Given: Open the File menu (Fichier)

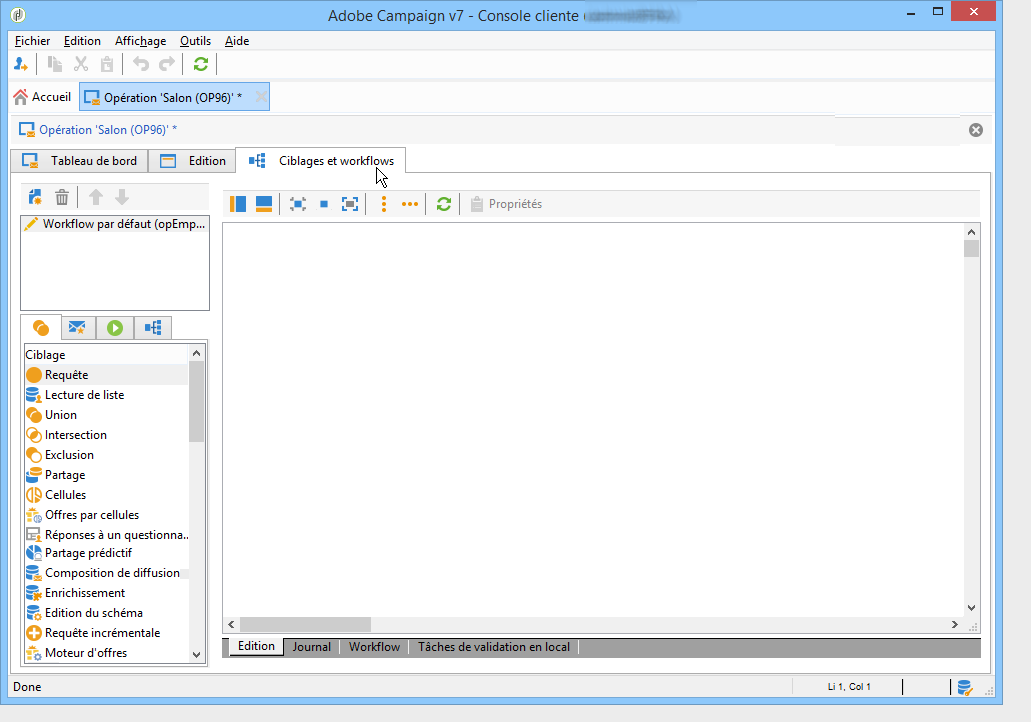Looking at the screenshot, I should [32, 41].
